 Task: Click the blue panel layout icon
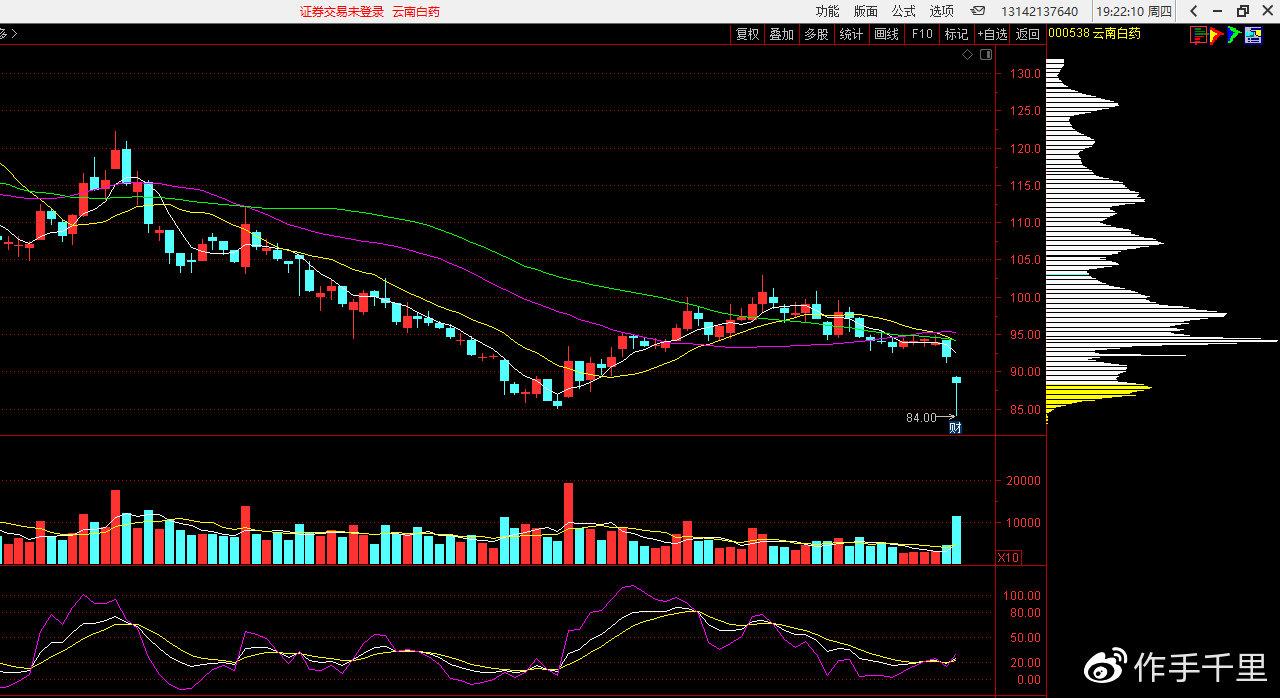click(x=1252, y=34)
